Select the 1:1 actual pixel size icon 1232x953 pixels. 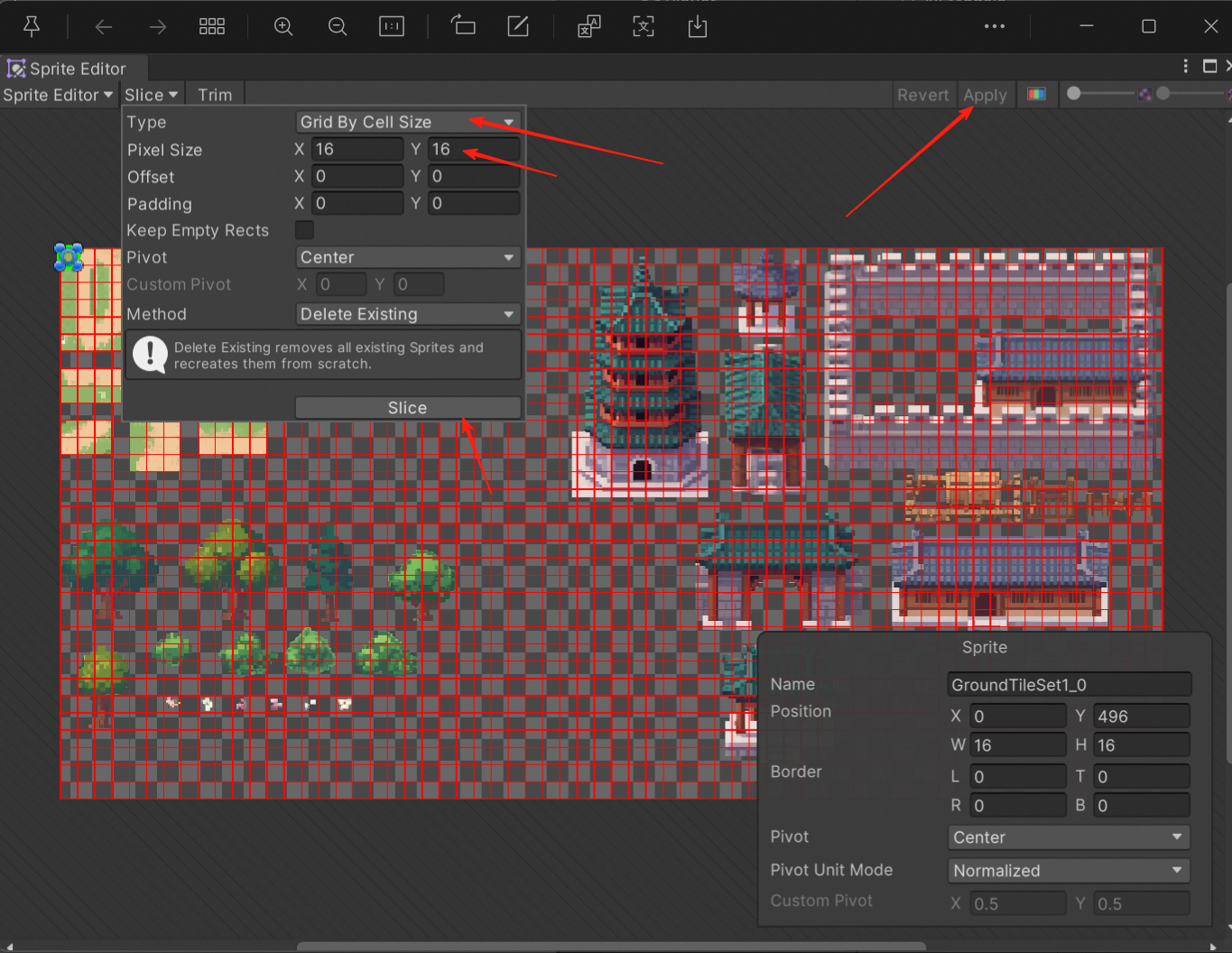392,26
